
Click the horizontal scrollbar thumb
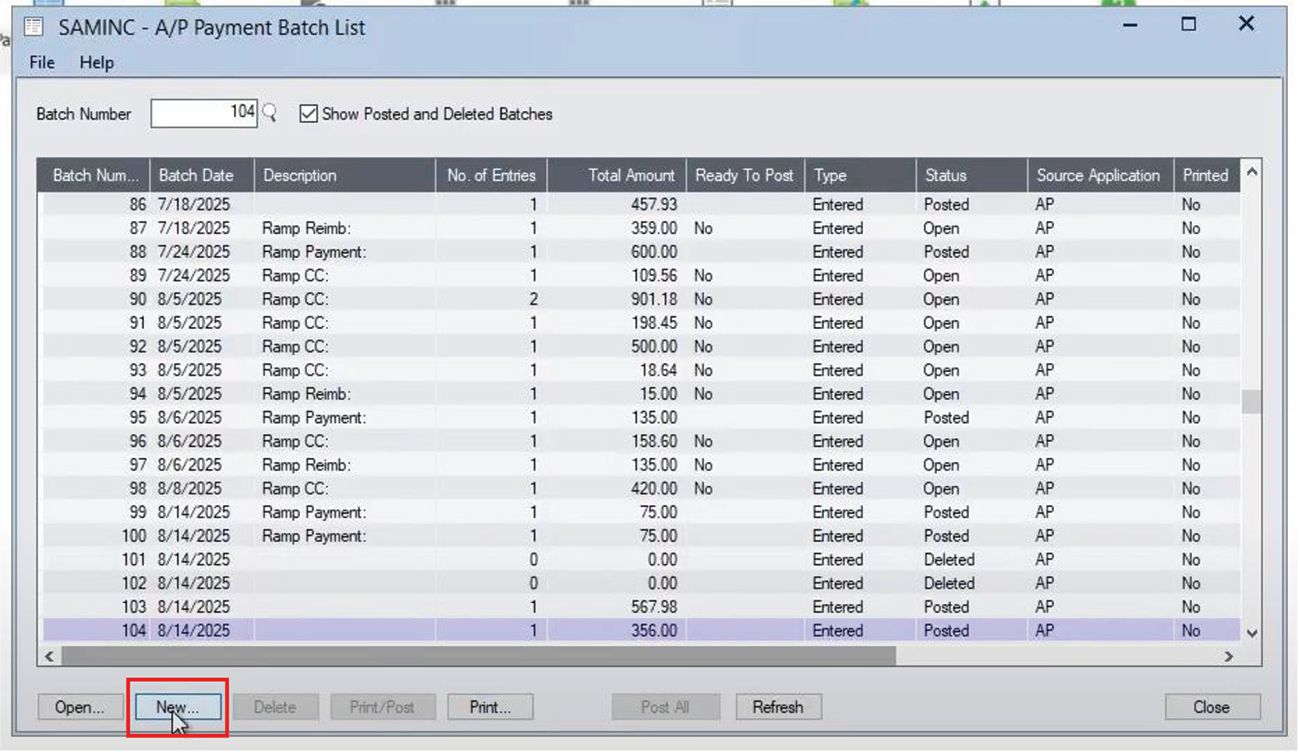click(x=478, y=656)
